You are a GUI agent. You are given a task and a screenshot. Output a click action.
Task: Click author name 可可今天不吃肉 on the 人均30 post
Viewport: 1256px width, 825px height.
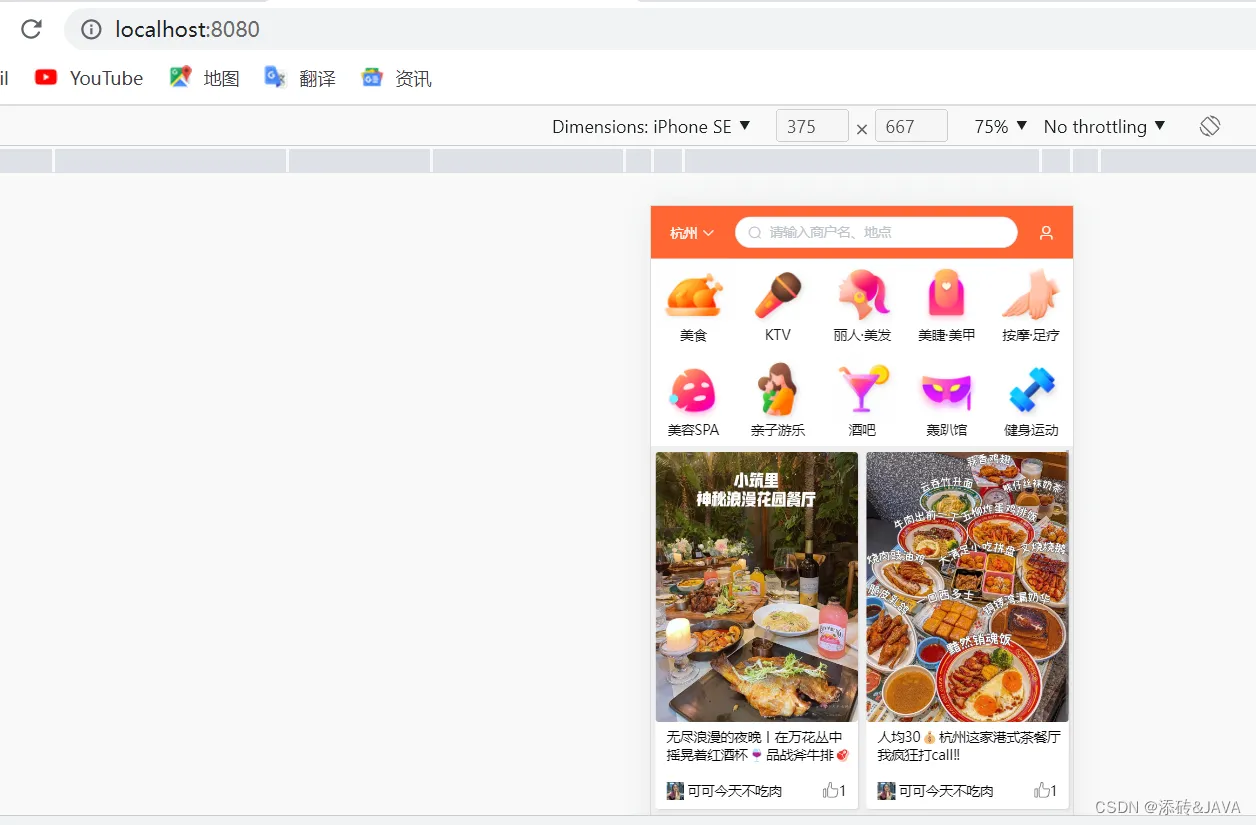(946, 791)
